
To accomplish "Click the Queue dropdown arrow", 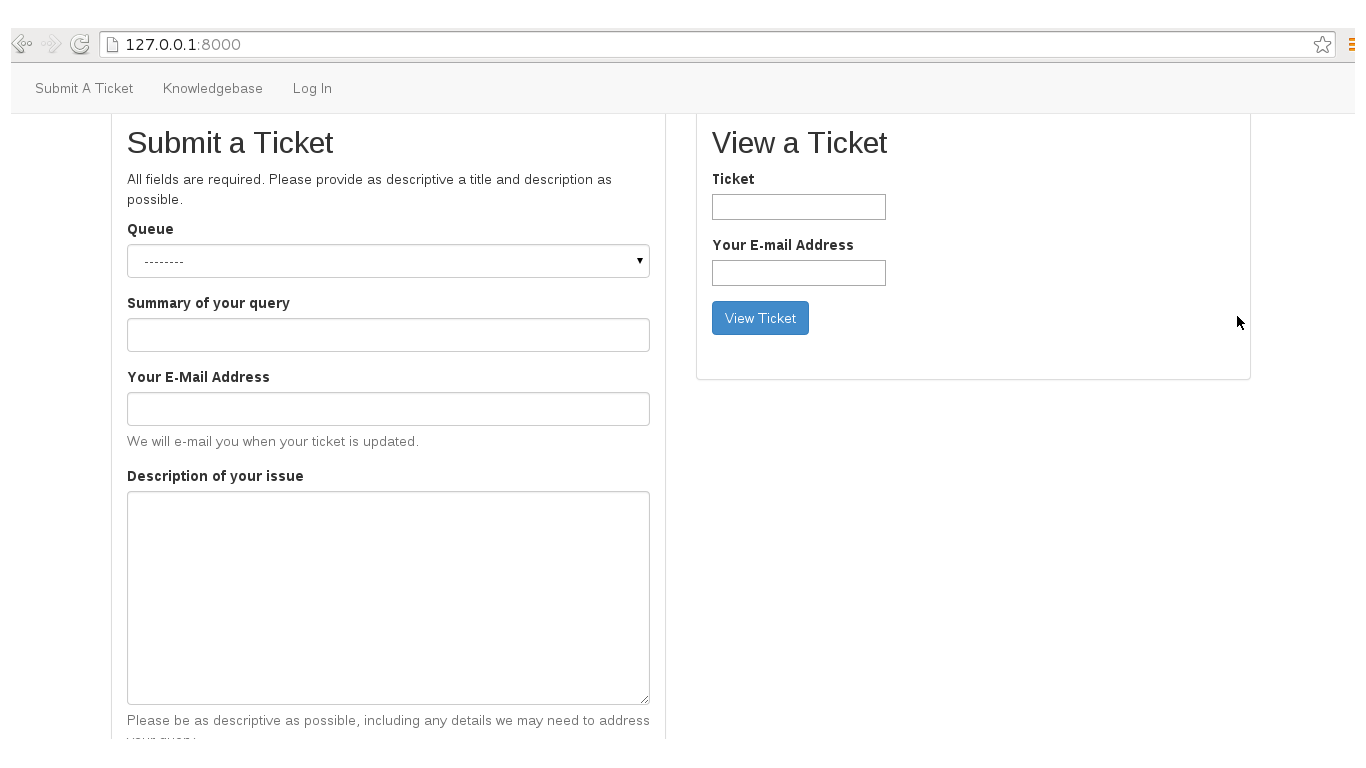I will pos(639,261).
